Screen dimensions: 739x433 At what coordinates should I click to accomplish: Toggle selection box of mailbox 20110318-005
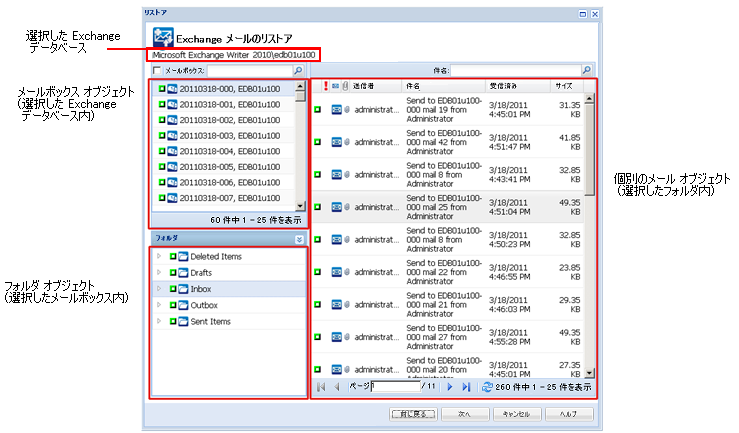[x=162, y=166]
